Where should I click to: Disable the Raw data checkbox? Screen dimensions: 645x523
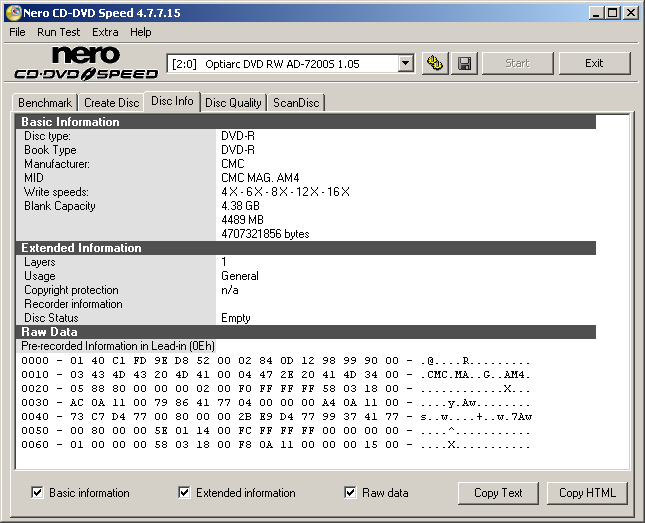point(351,493)
